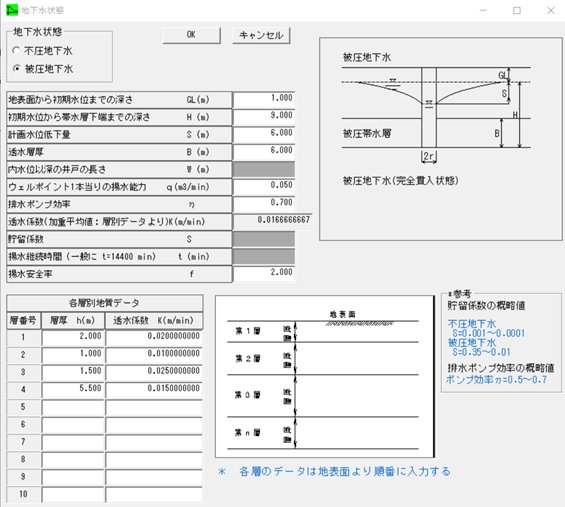
Task: Maximize the 地下水状態 window
Action: pyautogui.click(x=517, y=10)
